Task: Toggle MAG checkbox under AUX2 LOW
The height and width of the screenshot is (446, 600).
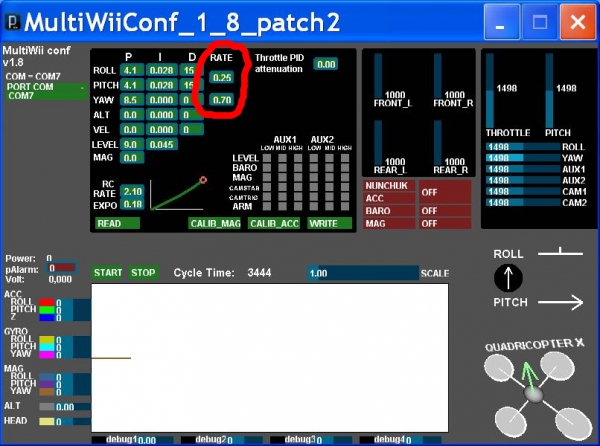Action: coord(314,177)
